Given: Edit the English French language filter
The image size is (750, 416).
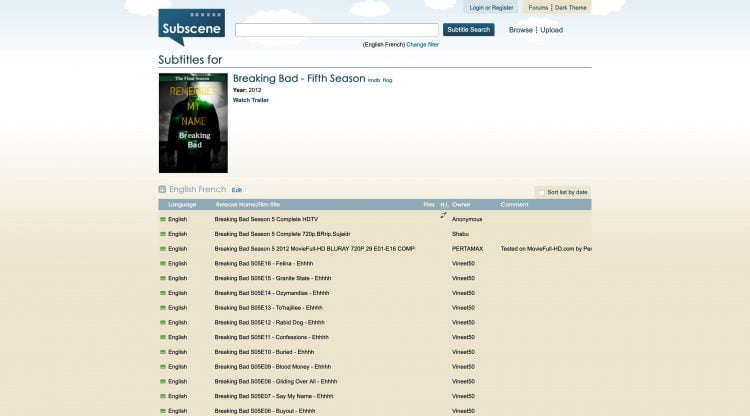Looking at the screenshot, I should click(x=236, y=190).
